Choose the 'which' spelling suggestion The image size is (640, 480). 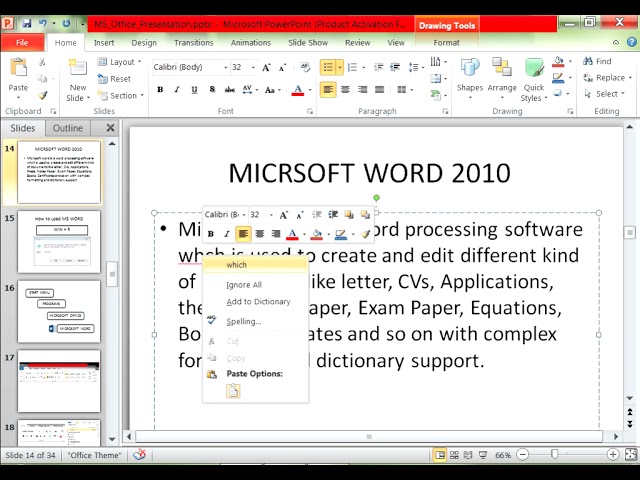pyautogui.click(x=256, y=264)
